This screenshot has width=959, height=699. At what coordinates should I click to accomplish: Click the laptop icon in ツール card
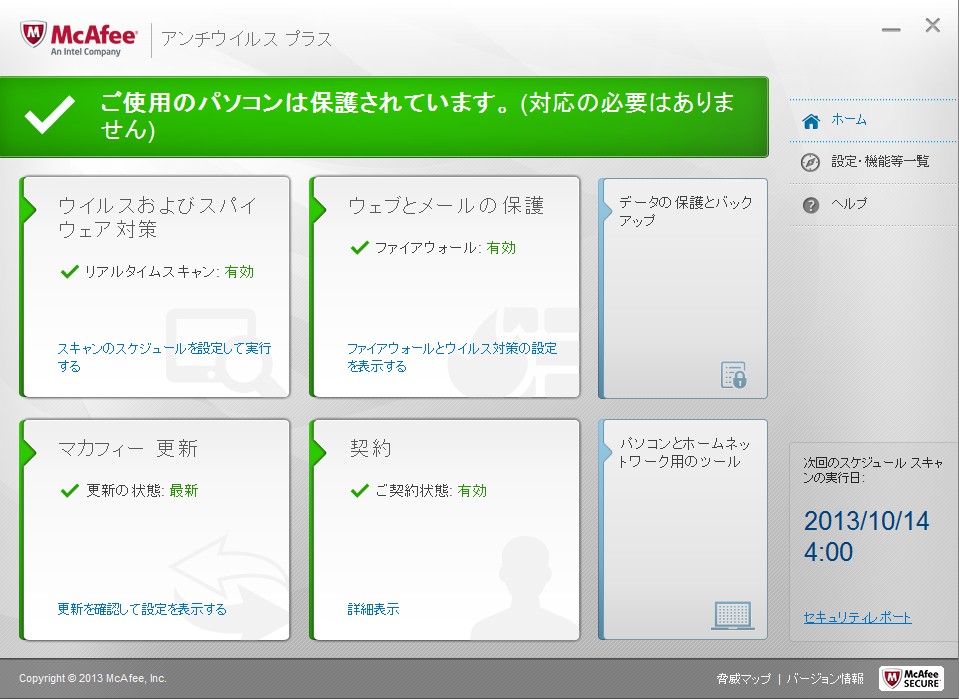[x=733, y=615]
